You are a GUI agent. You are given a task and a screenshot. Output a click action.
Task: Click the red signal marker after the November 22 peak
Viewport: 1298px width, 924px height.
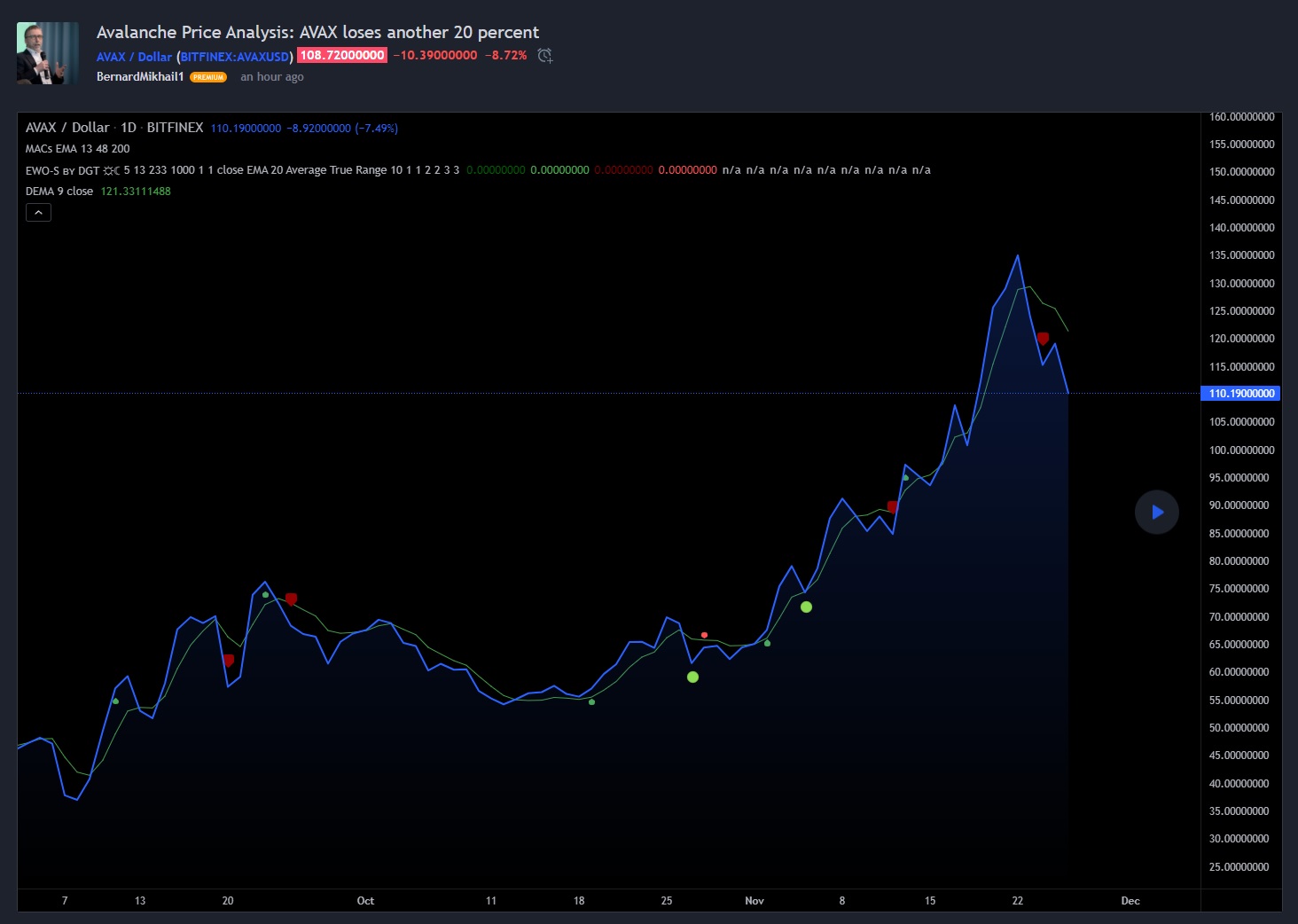point(1043,338)
